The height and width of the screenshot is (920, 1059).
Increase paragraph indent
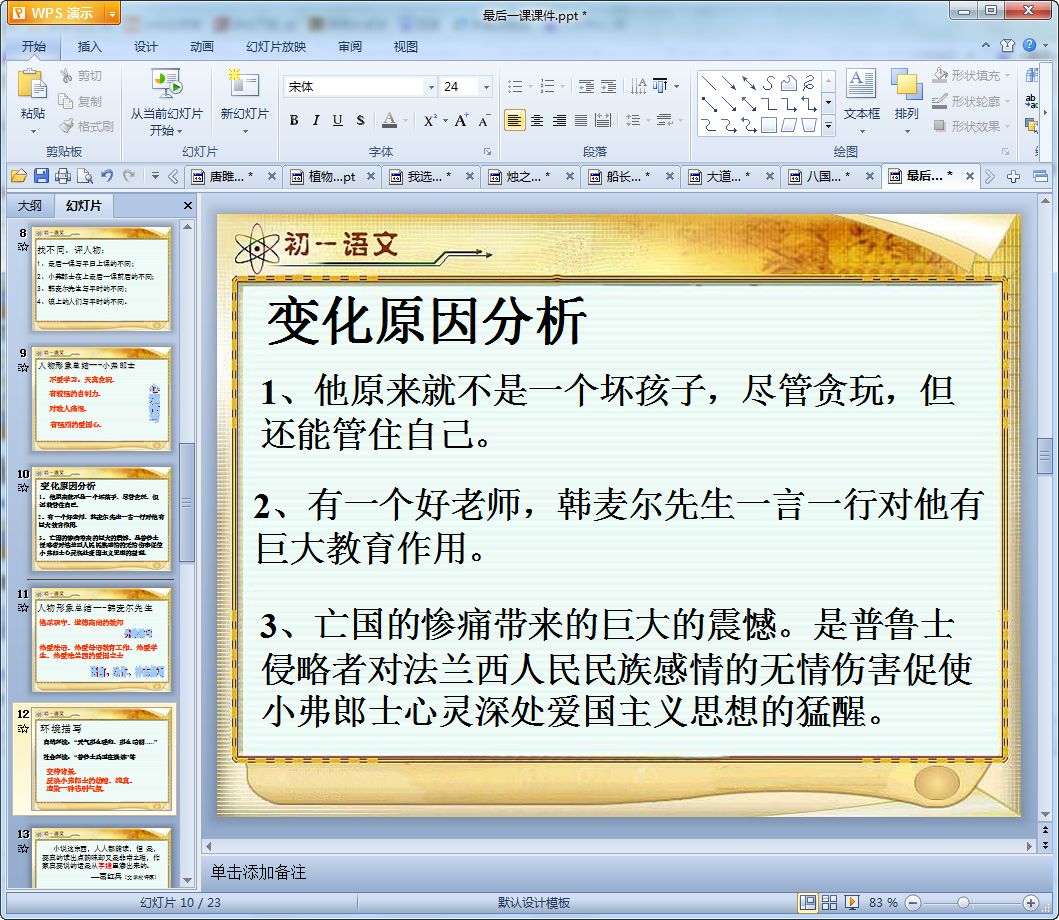(609, 86)
